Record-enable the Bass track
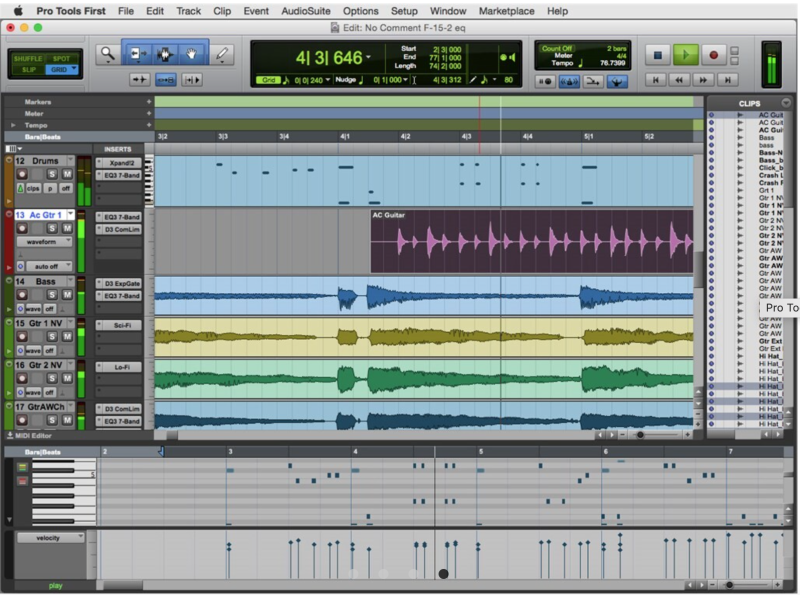Screen dimensions: 800x595 tap(22, 294)
